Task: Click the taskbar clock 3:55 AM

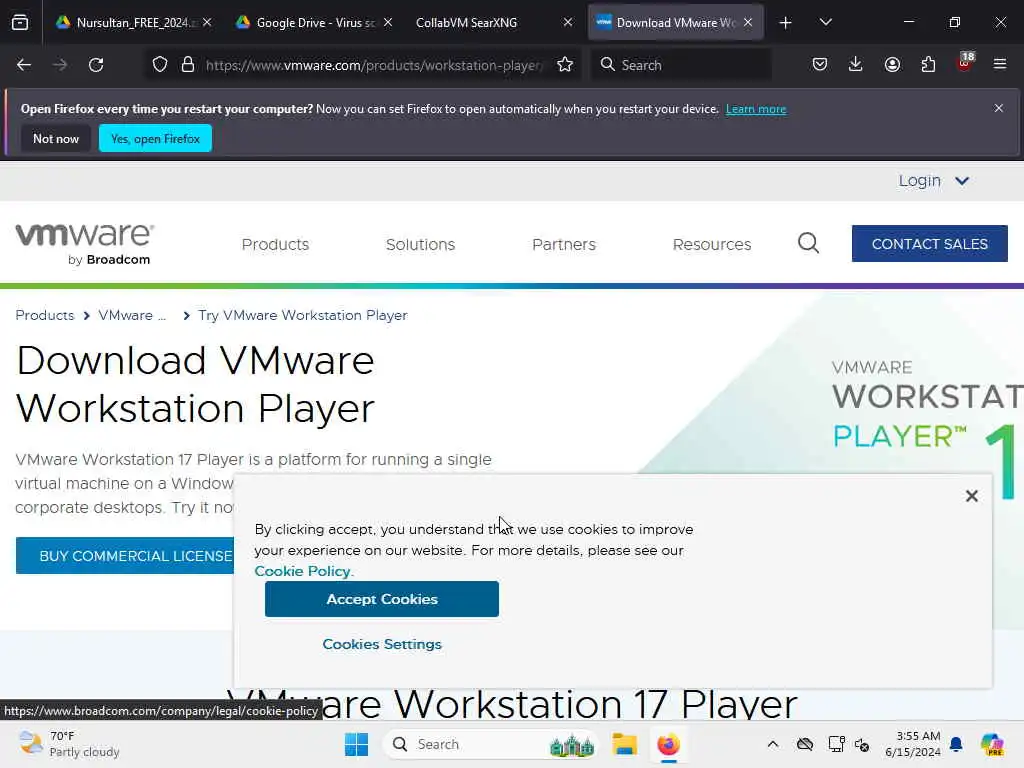Action: coord(912,744)
